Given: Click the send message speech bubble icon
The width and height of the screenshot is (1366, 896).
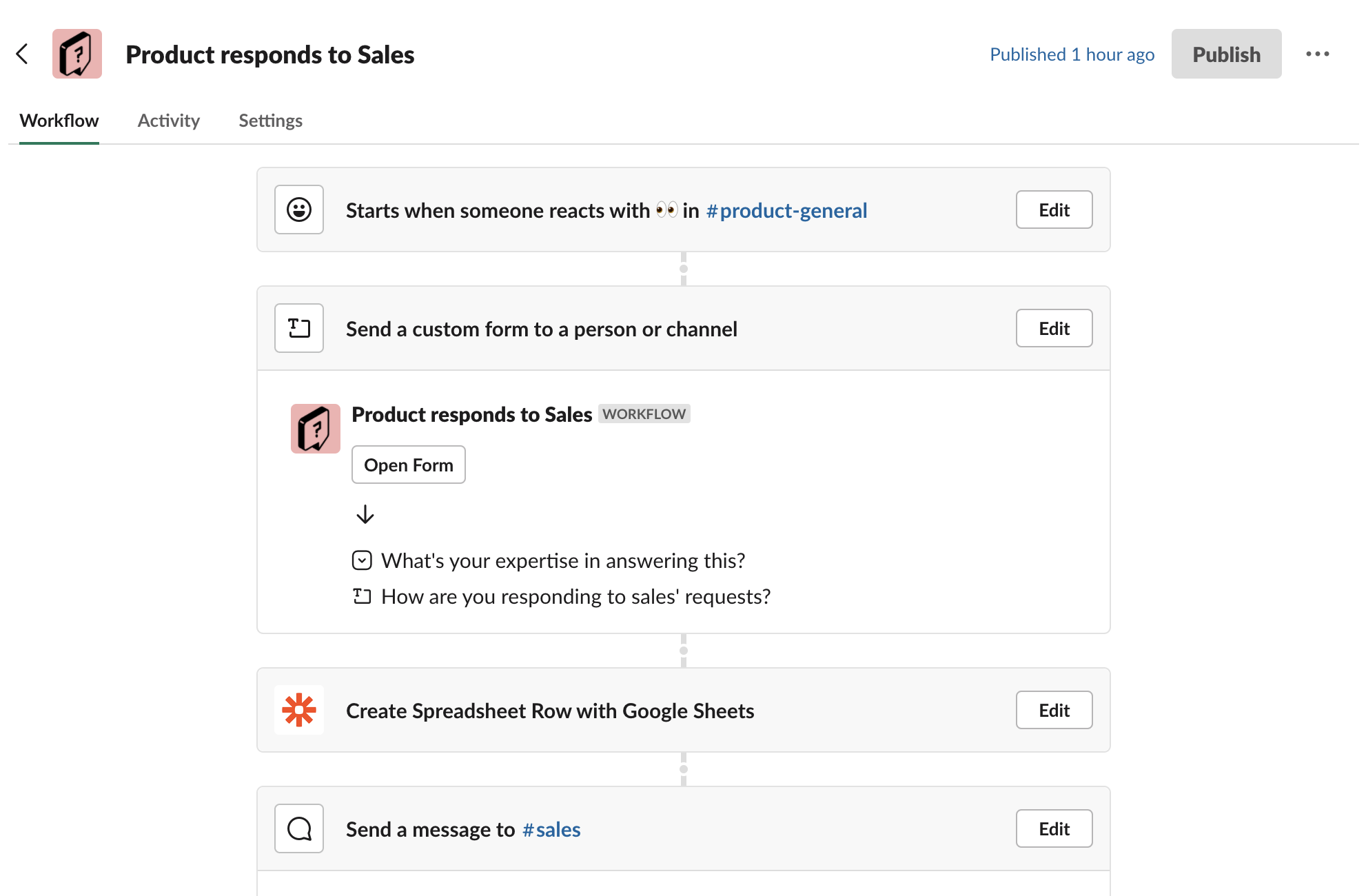Looking at the screenshot, I should pos(299,828).
